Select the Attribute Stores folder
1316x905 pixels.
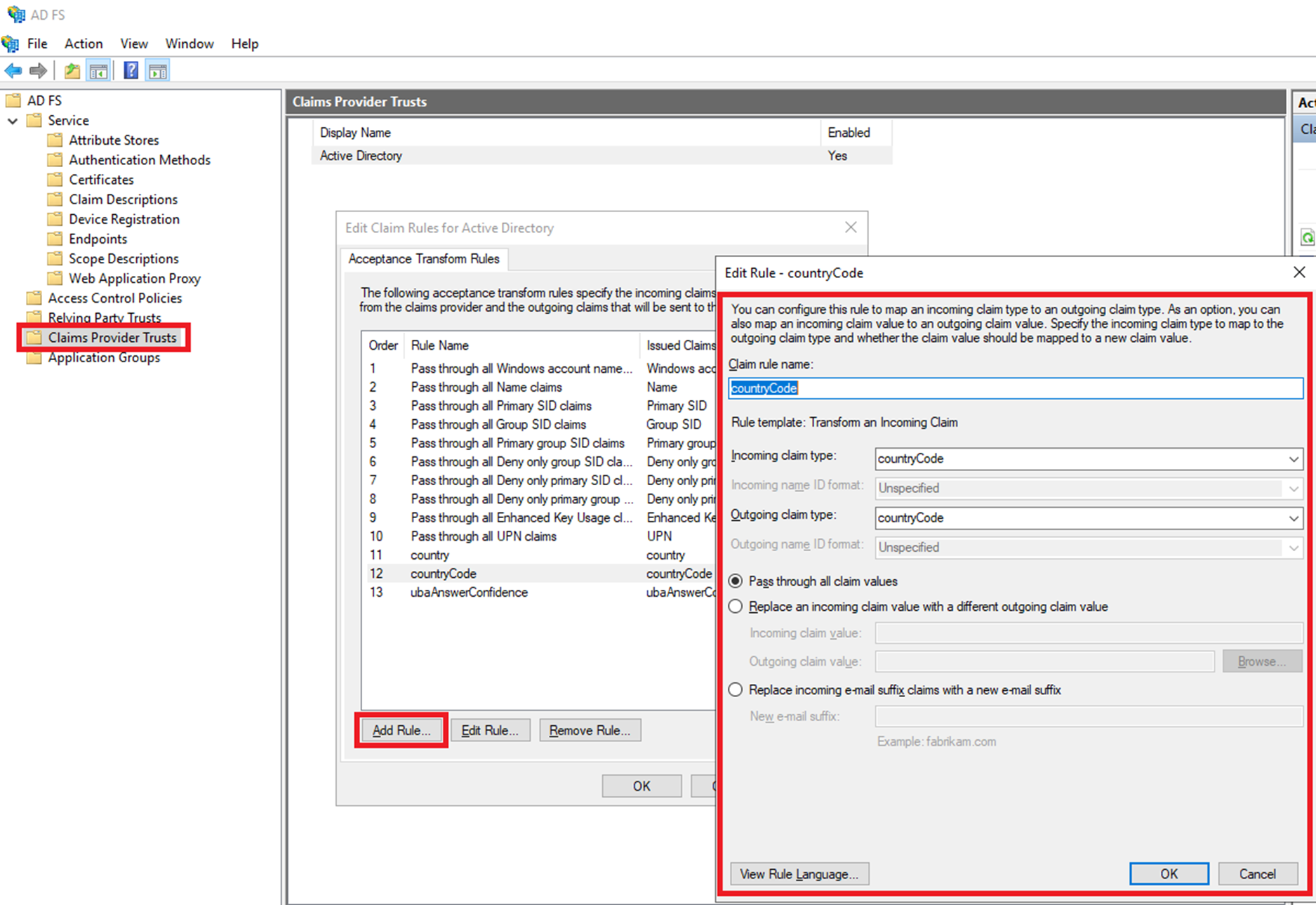pos(113,140)
